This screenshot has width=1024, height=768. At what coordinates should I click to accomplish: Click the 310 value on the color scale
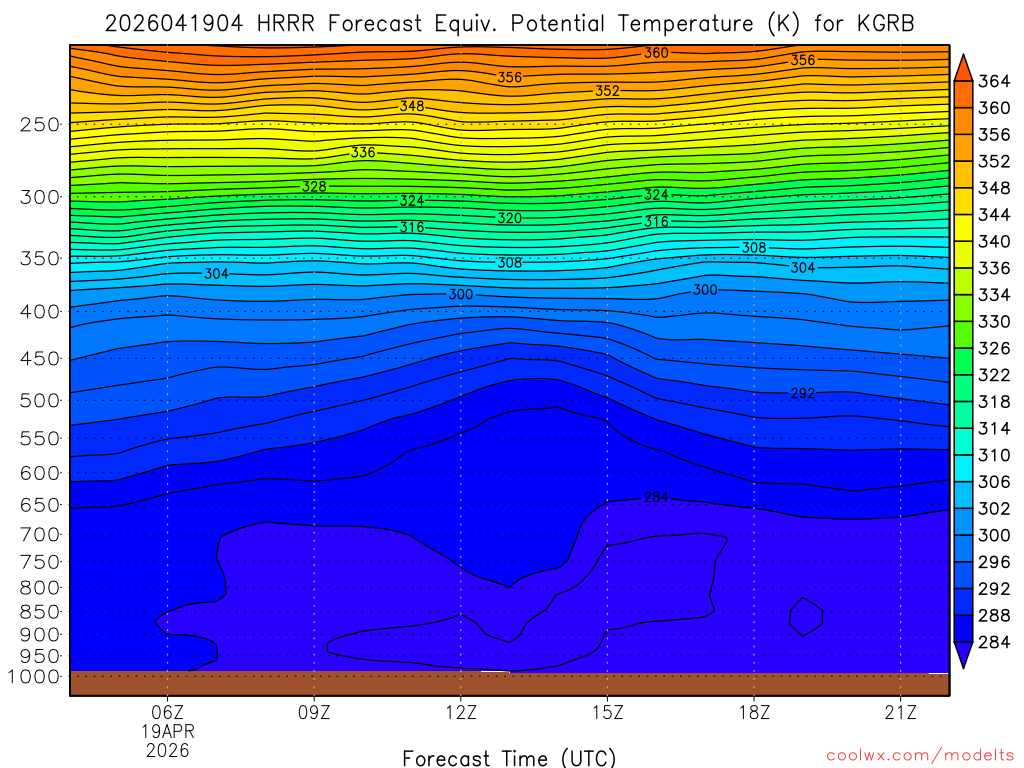pos(994,456)
